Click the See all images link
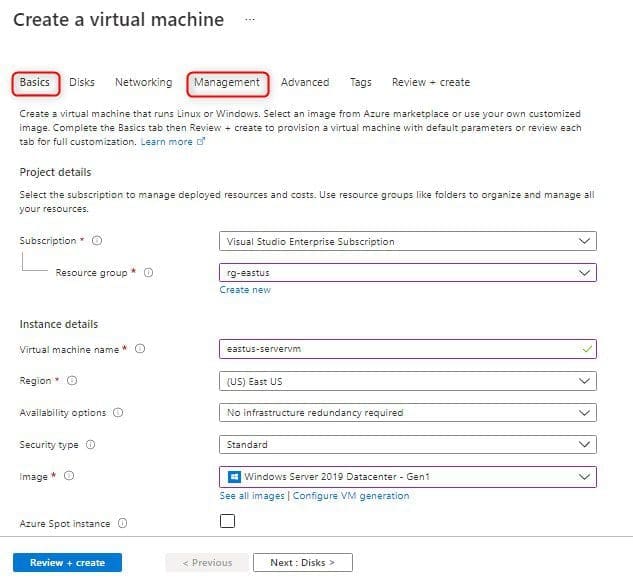Image resolution: width=633 pixels, height=583 pixels. point(252,496)
